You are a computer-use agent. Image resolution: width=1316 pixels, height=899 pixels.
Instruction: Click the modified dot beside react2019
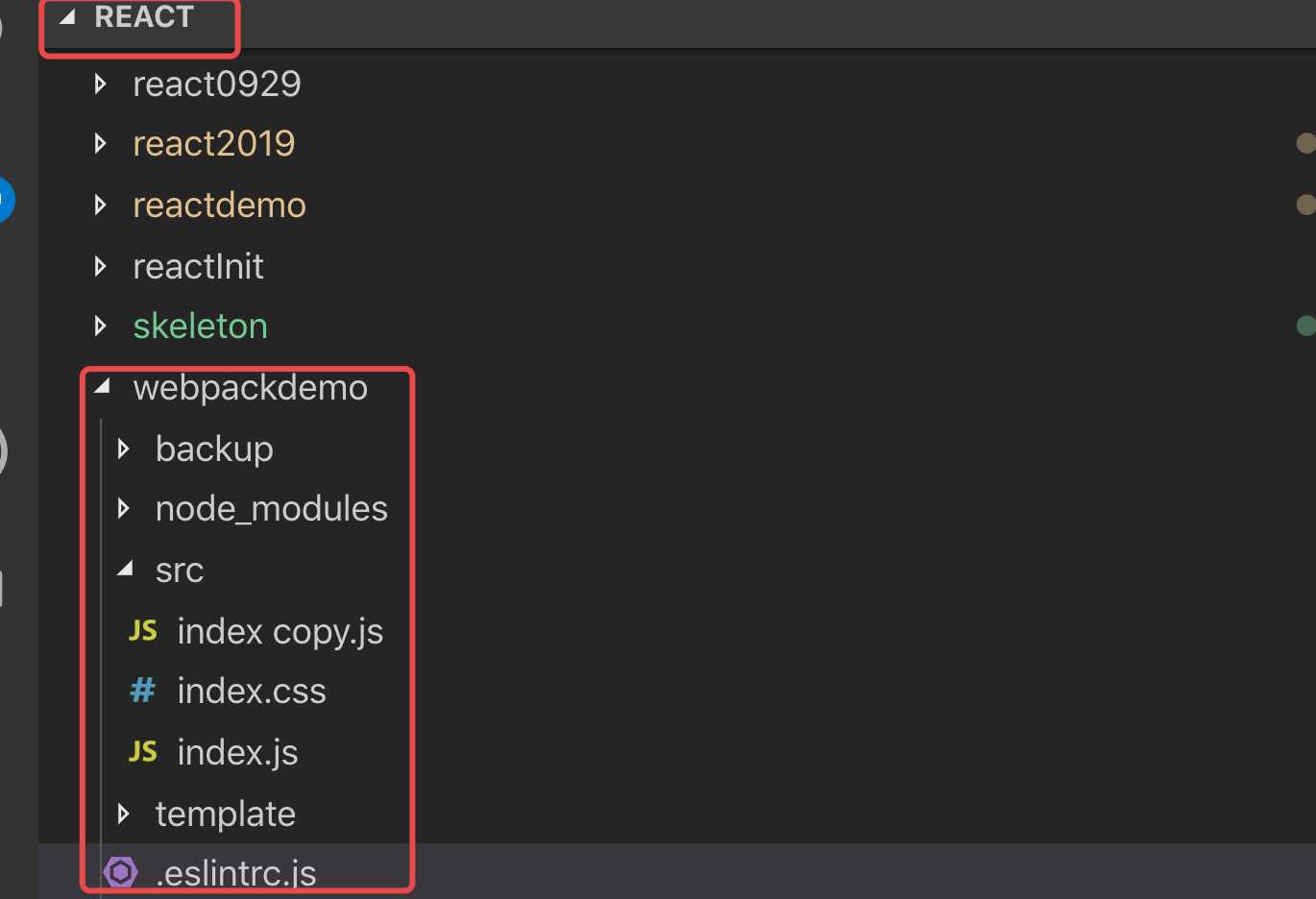[x=1305, y=144]
